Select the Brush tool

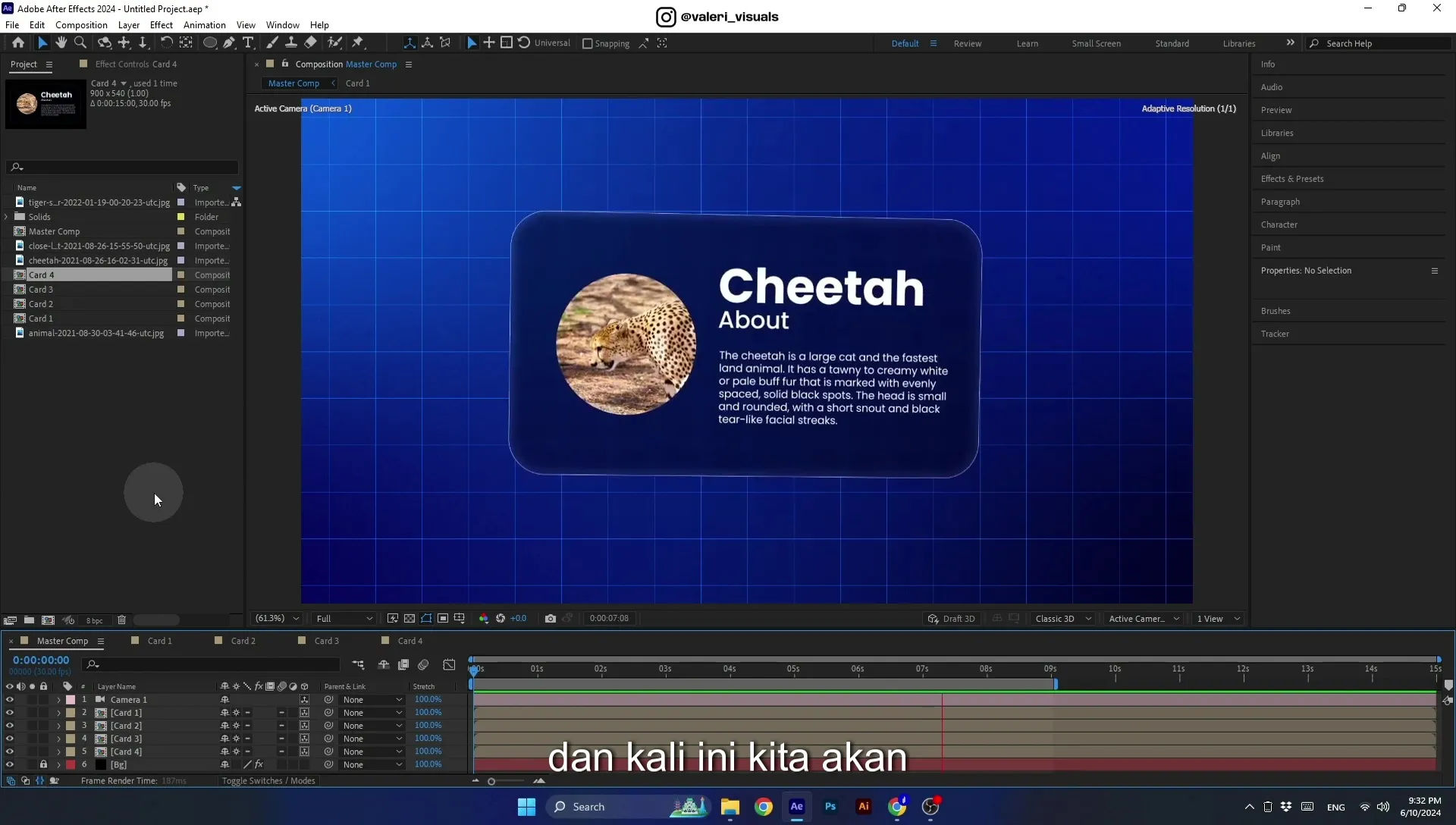[272, 43]
